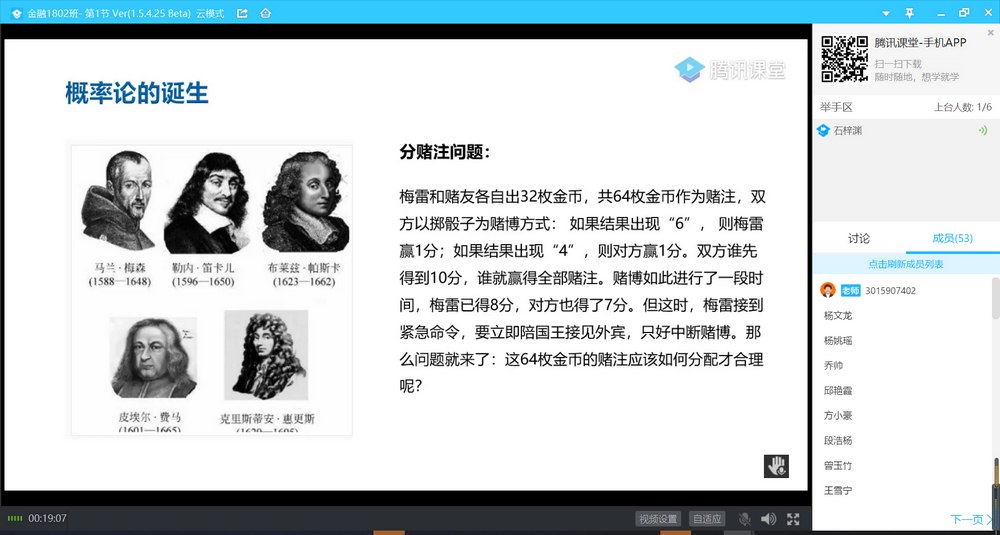Viewport: 1000px width, 535px height.
Task: Click the QR code for mobile app
Action: [x=844, y=59]
